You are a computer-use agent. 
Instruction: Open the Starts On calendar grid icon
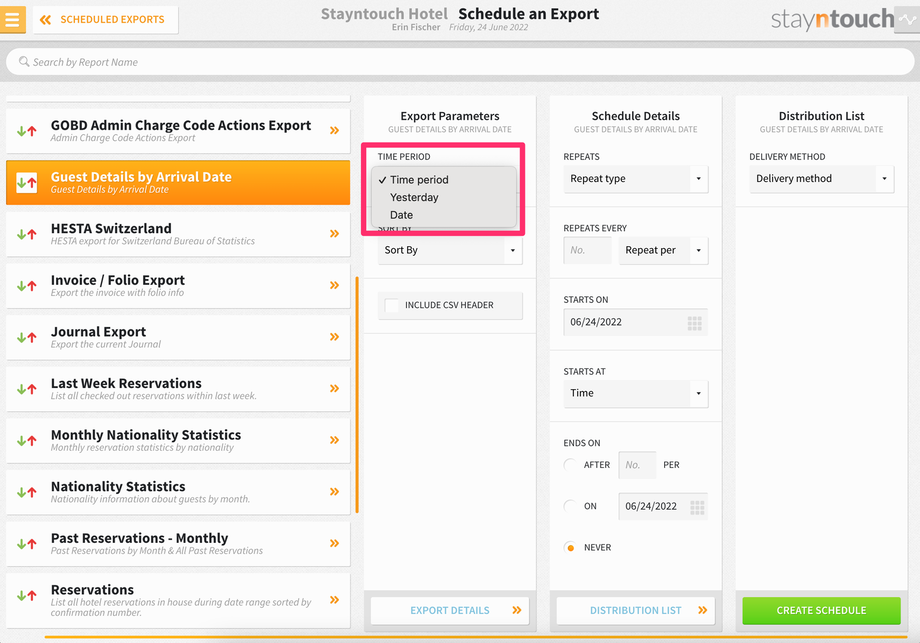pyautogui.click(x=695, y=323)
